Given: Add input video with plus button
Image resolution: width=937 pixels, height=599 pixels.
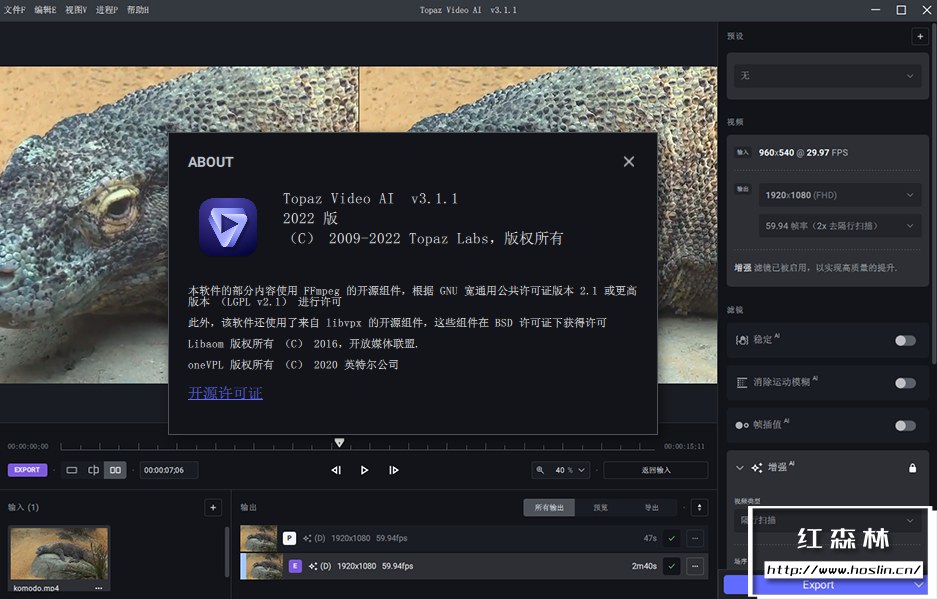Looking at the screenshot, I should [213, 508].
